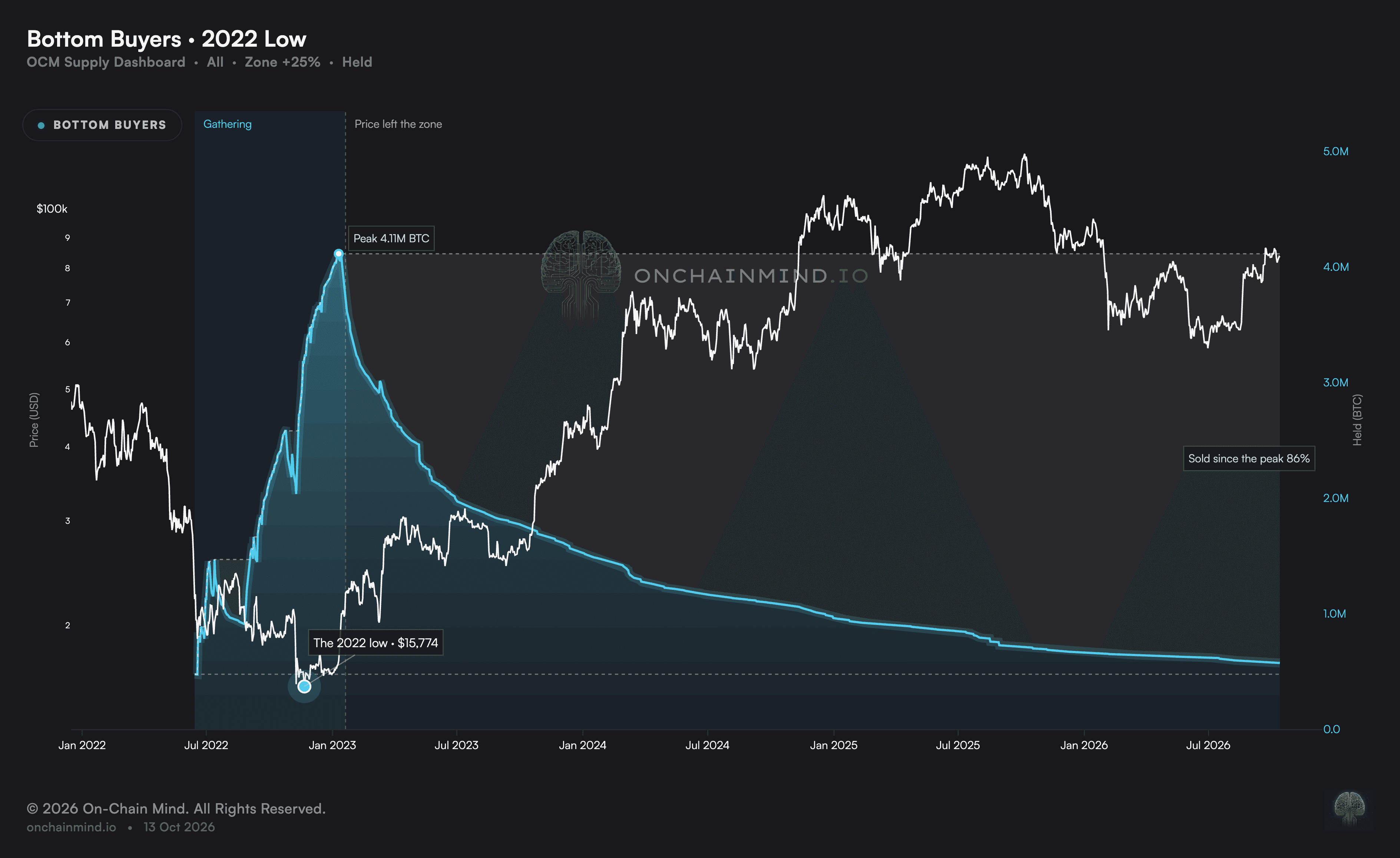Click the '2.0M' held axis label

pos(1335,498)
